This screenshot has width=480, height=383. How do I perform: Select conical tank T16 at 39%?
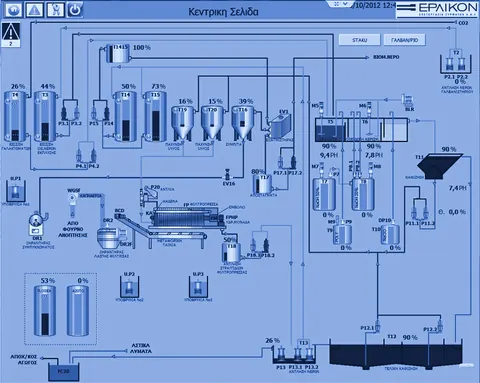pos(243,123)
